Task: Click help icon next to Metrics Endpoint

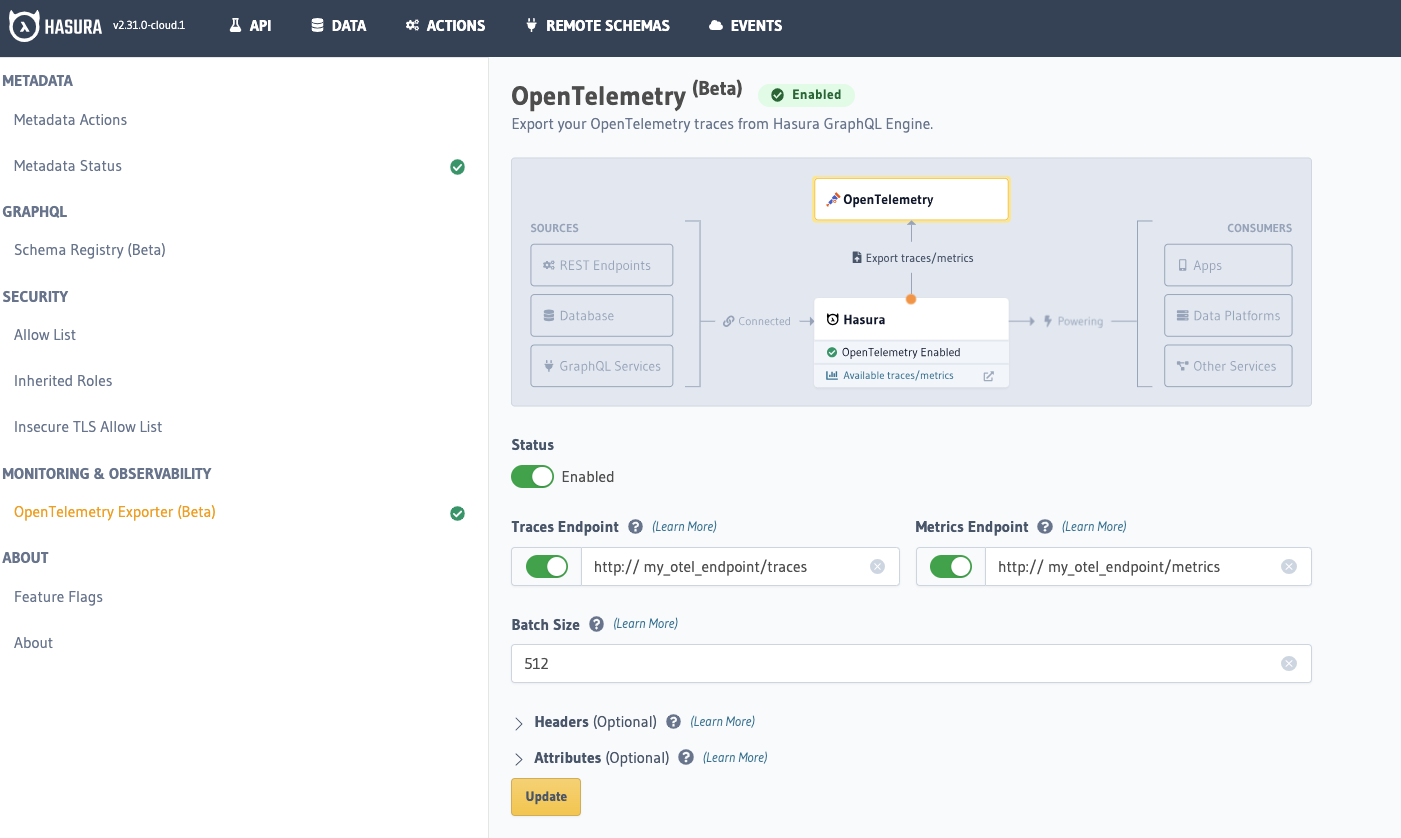Action: (1045, 527)
